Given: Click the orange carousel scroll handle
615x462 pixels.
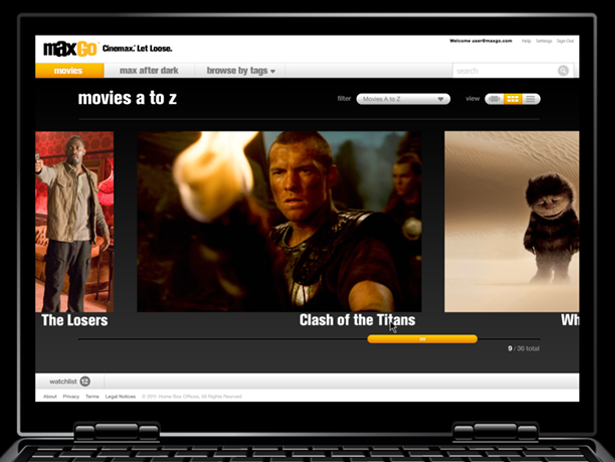Looking at the screenshot, I should pyautogui.click(x=421, y=339).
